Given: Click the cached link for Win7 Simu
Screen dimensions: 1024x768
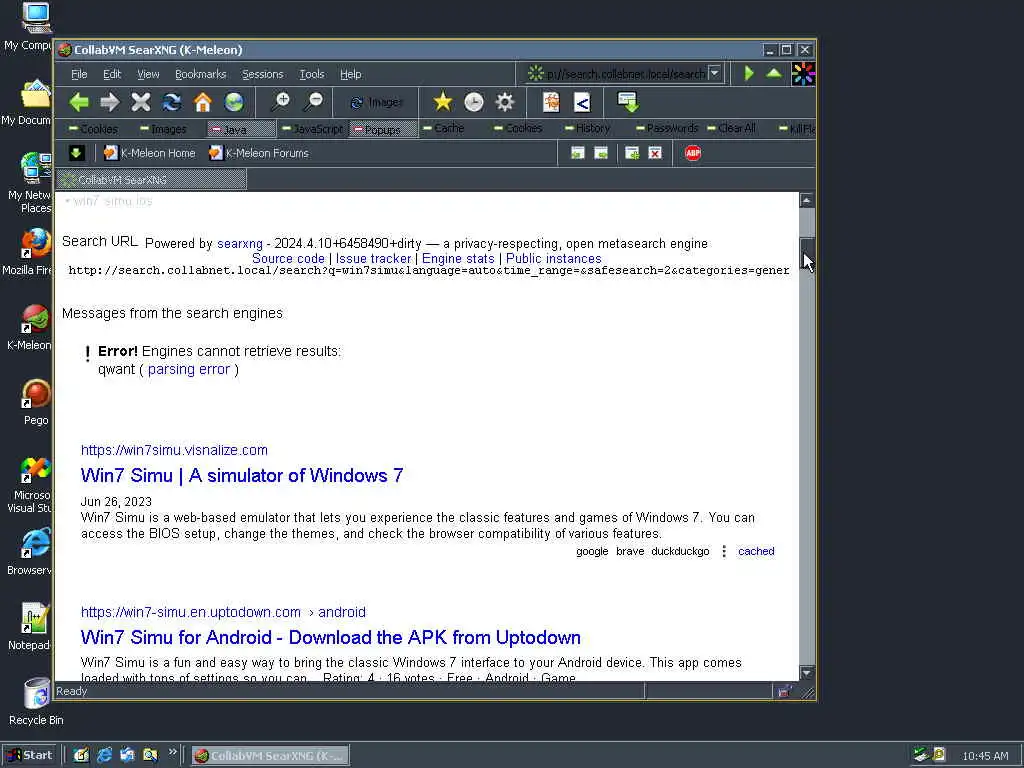Looking at the screenshot, I should [756, 551].
